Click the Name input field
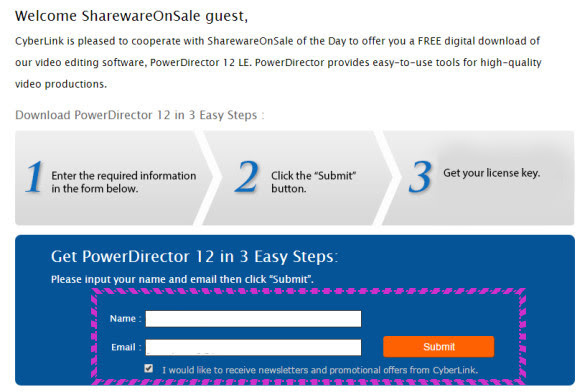 (x=253, y=319)
